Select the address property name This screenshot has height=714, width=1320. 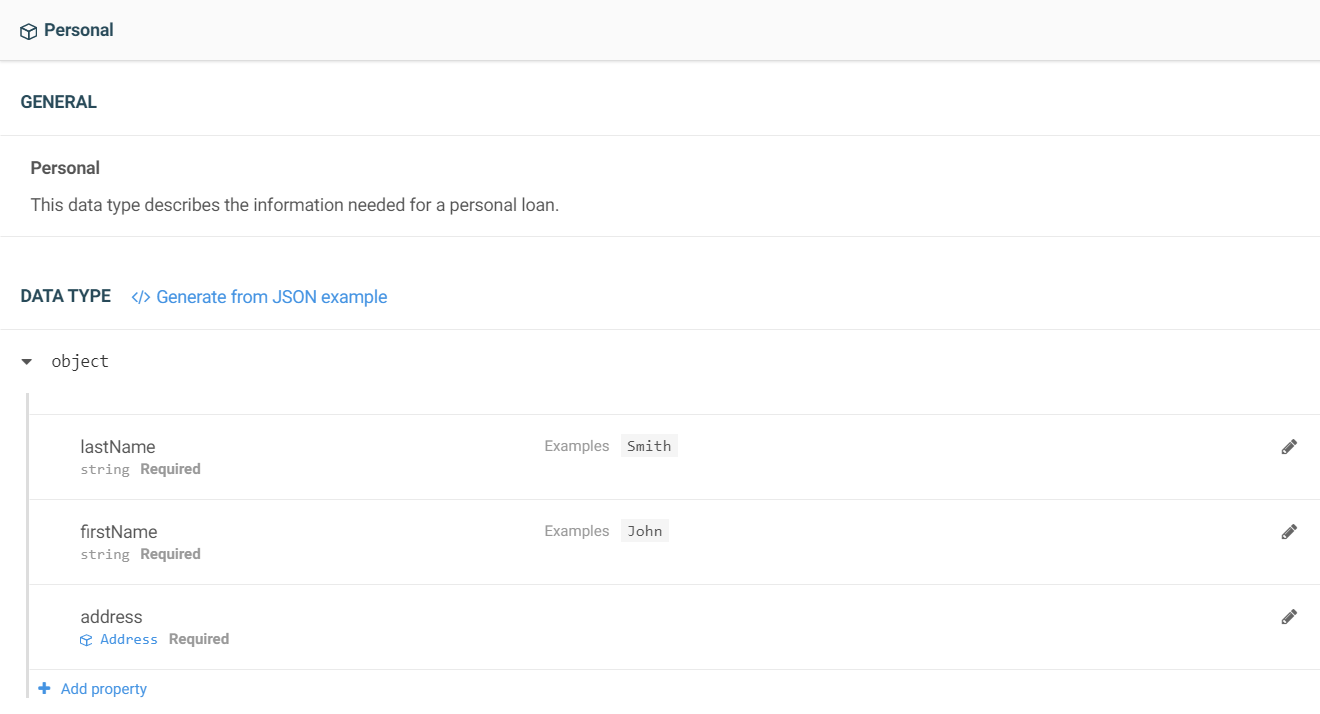coord(111,617)
